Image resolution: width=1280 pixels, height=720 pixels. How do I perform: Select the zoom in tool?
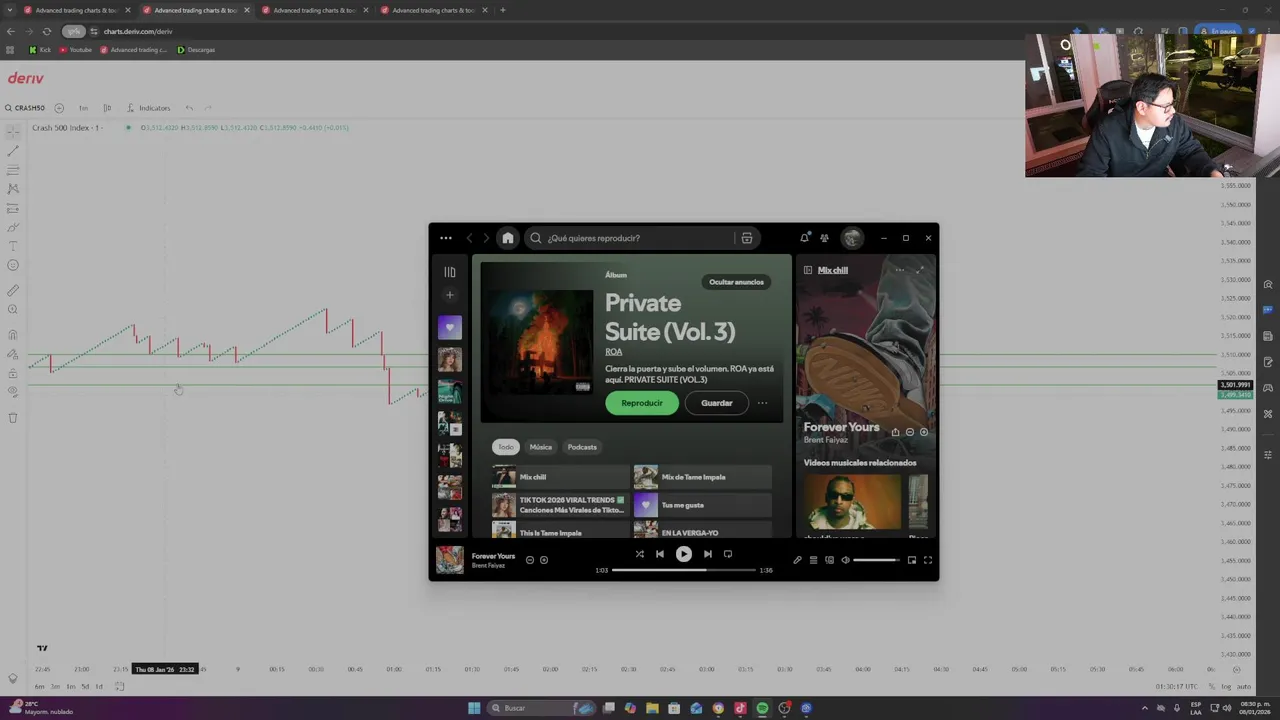click(x=13, y=310)
